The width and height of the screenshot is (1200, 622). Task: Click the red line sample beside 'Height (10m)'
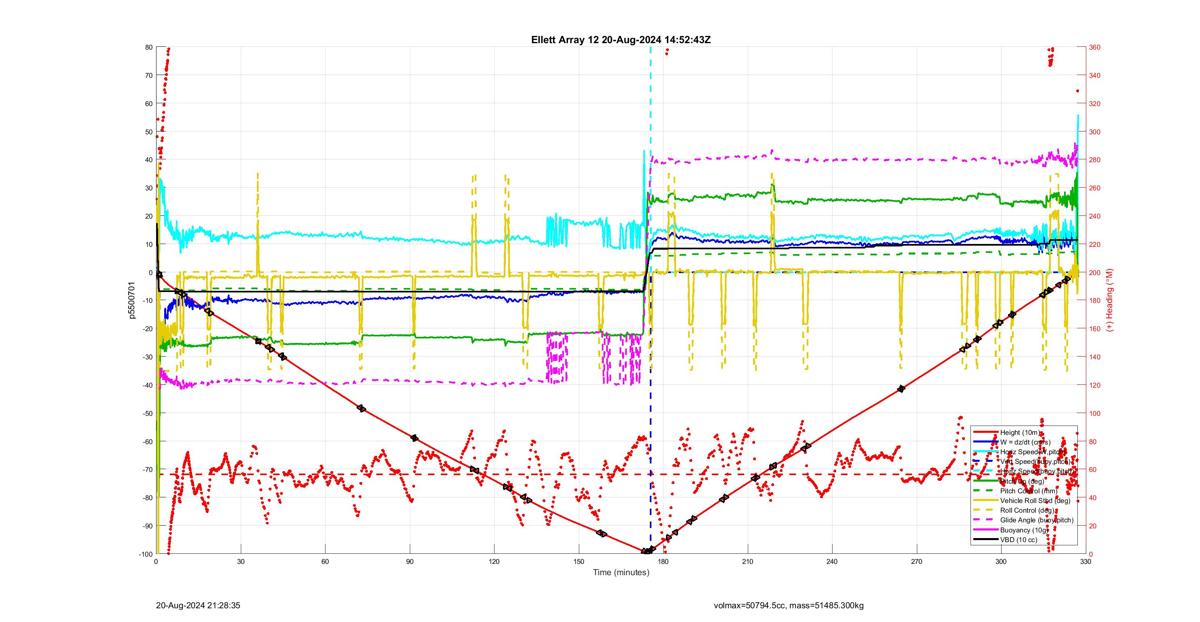985,432
